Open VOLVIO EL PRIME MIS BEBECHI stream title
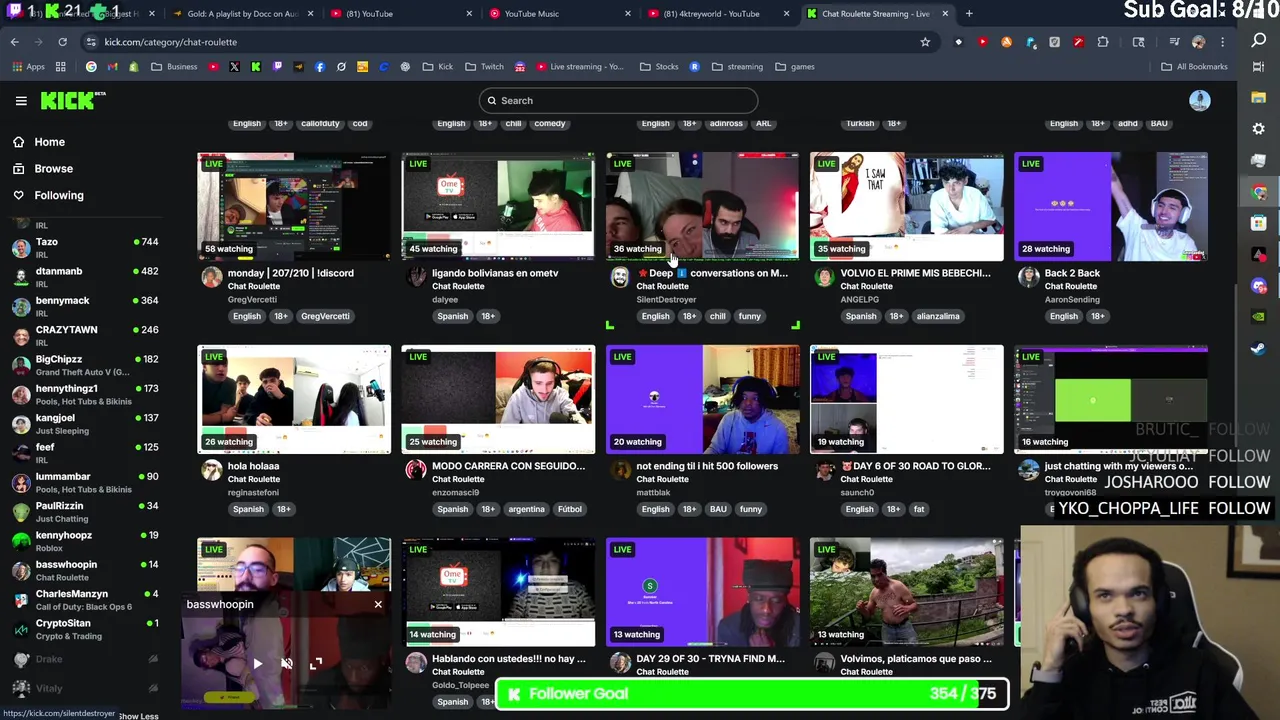This screenshot has height=720, width=1280. (x=916, y=273)
